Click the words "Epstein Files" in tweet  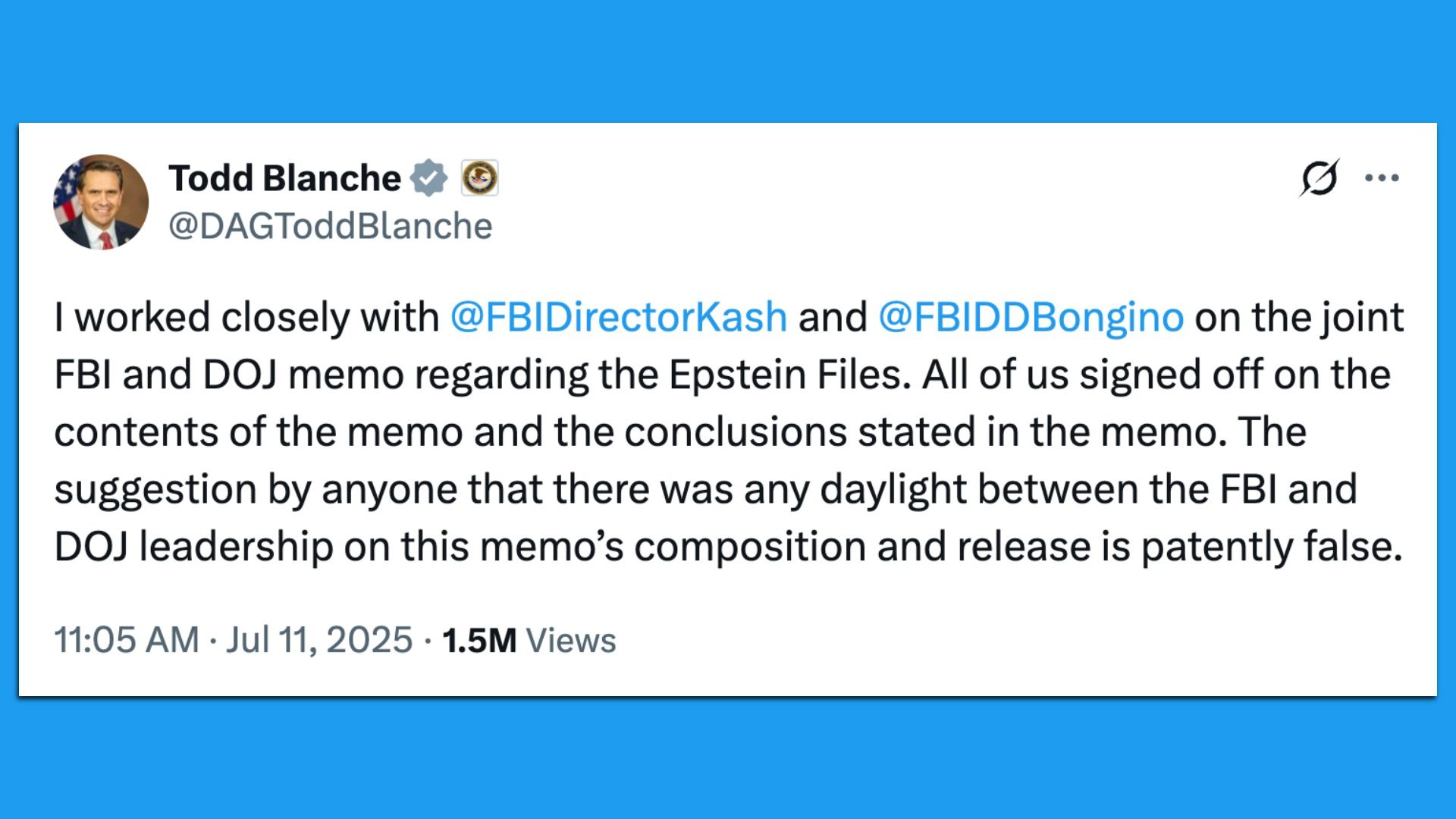[789, 375]
